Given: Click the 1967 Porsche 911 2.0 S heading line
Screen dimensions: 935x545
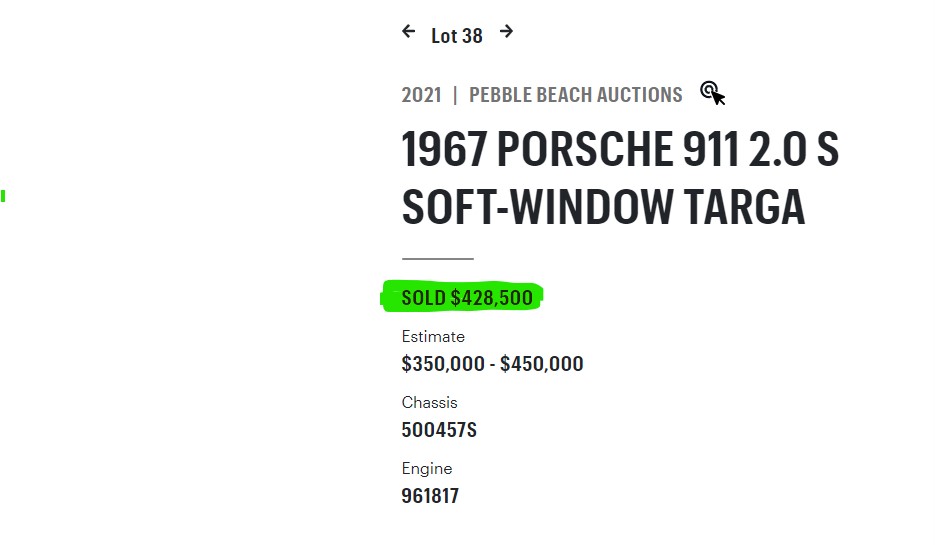Looking at the screenshot, I should 620,149.
